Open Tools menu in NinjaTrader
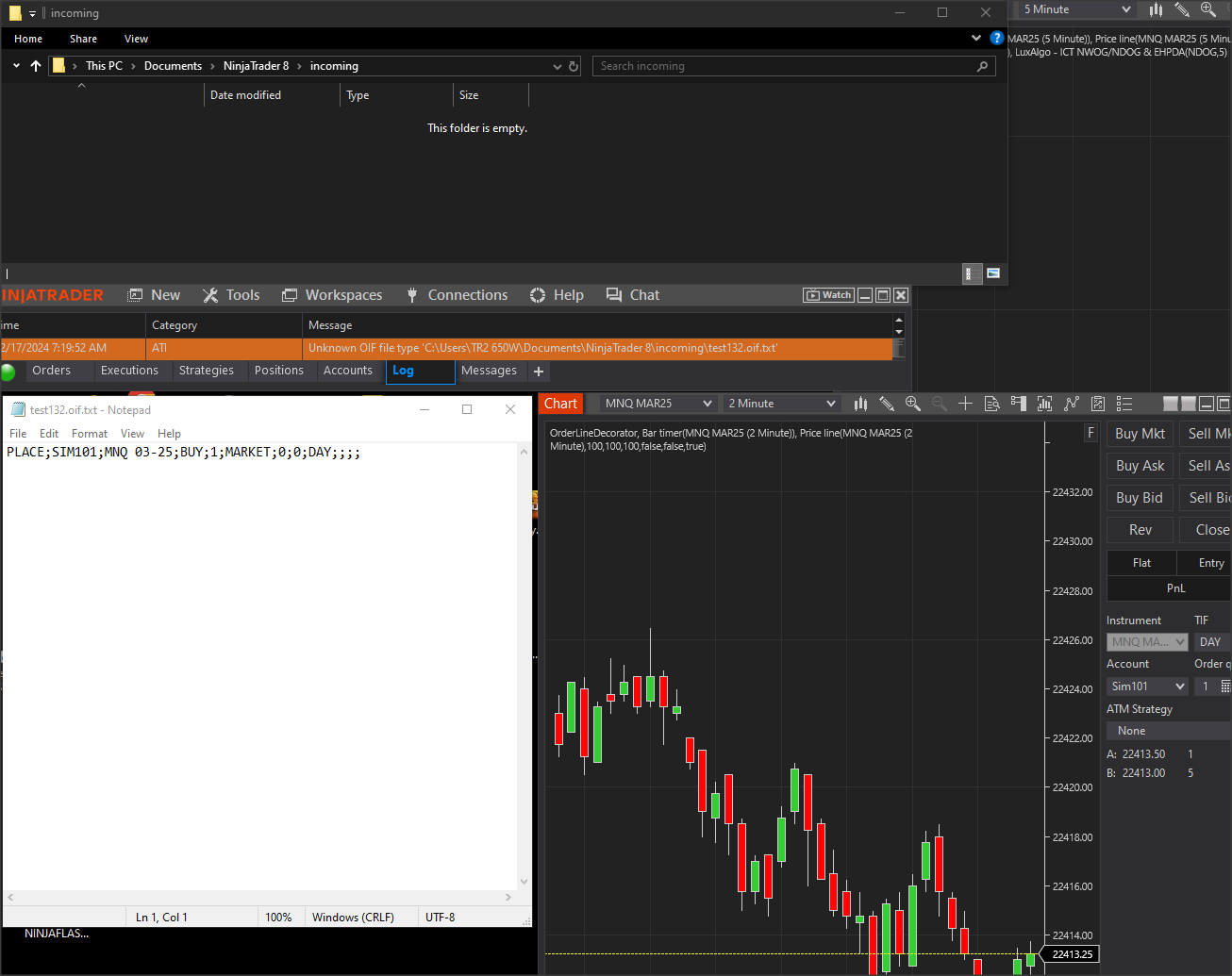 [231, 295]
